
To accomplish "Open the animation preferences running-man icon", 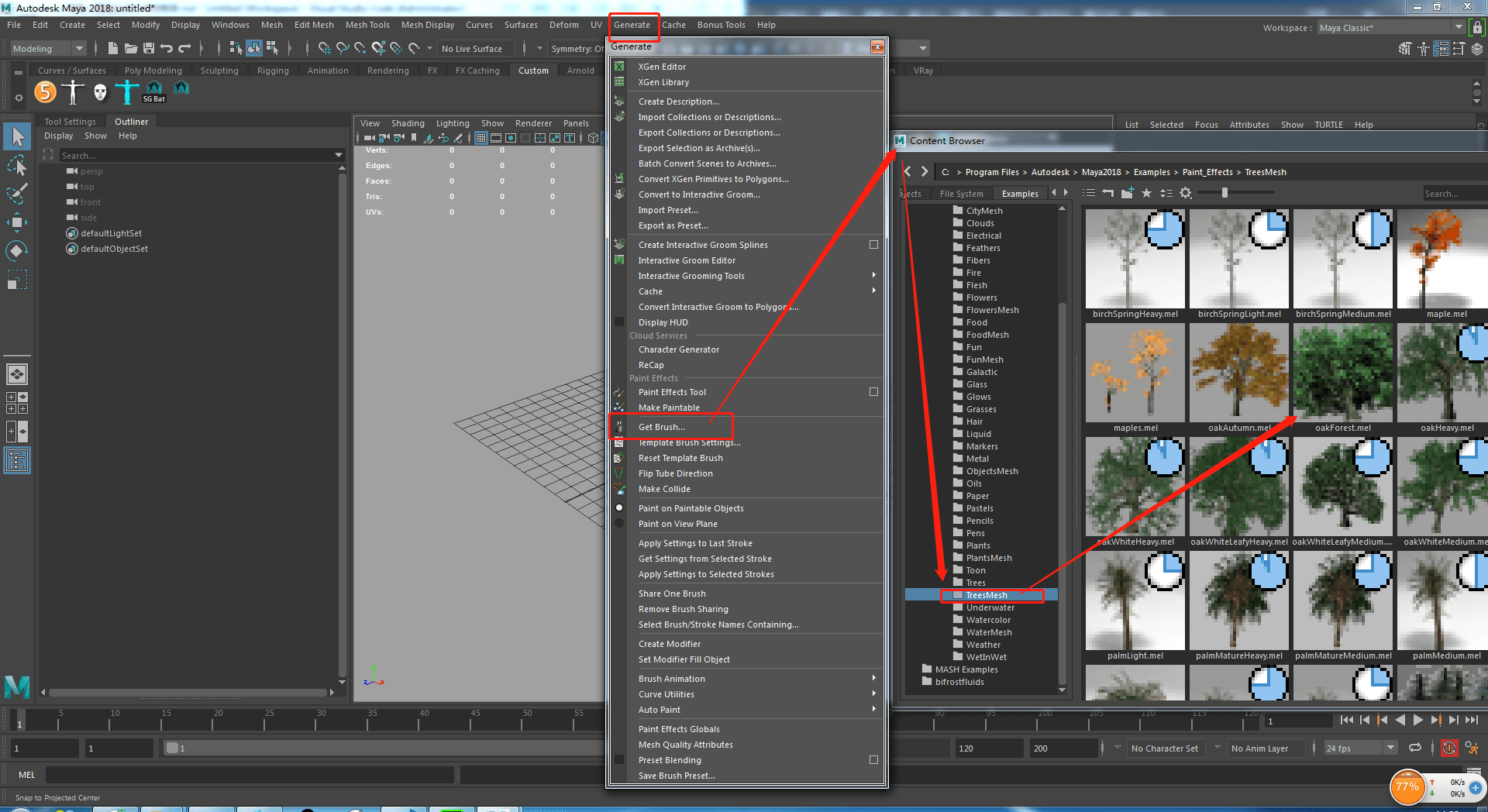I will coord(1472,748).
